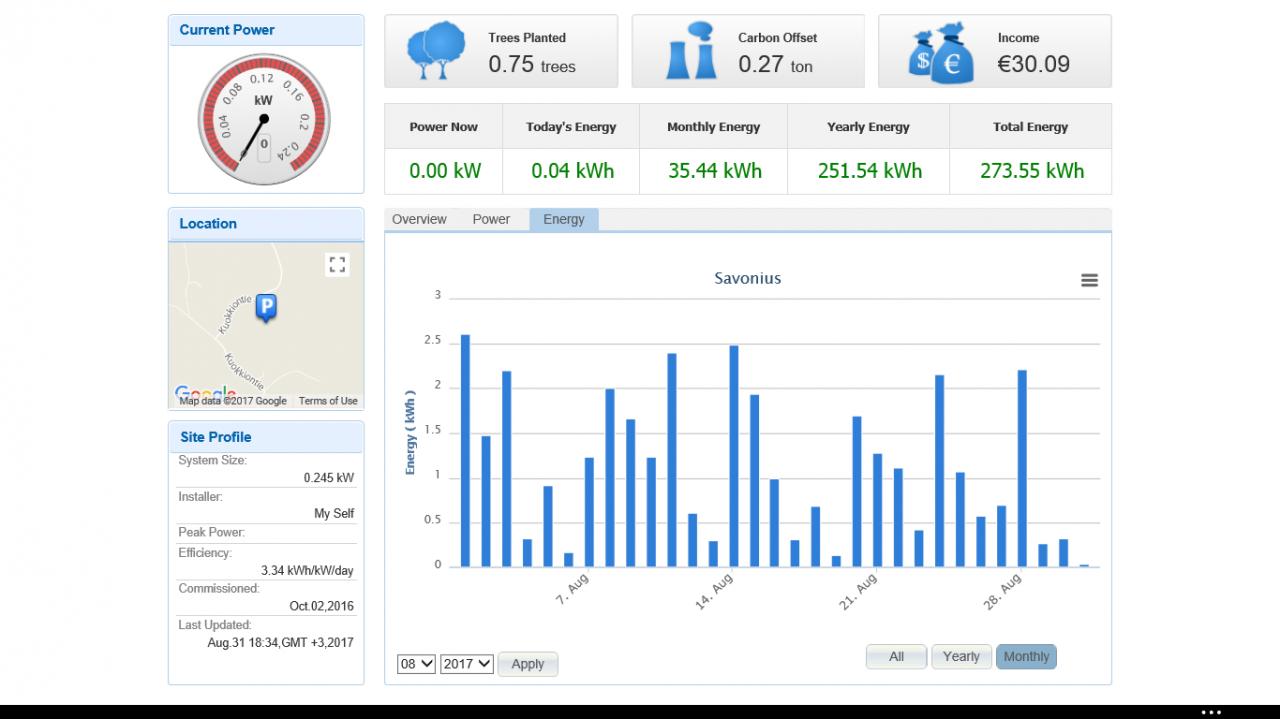The height and width of the screenshot is (719, 1280).
Task: Switch to the Power tab
Action: [491, 219]
